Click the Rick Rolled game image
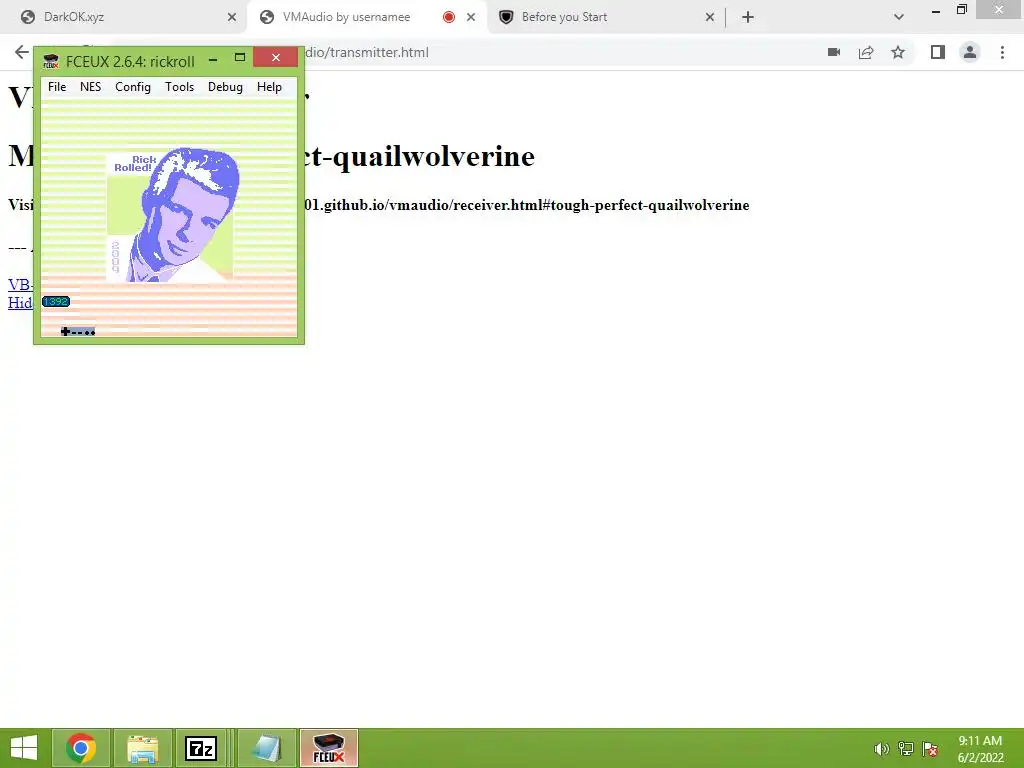The width and height of the screenshot is (1024, 768). coord(174,215)
